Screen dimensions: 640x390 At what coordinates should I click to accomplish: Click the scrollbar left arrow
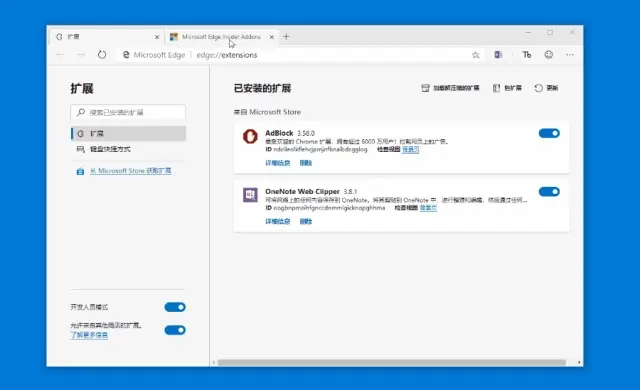tap(214, 363)
